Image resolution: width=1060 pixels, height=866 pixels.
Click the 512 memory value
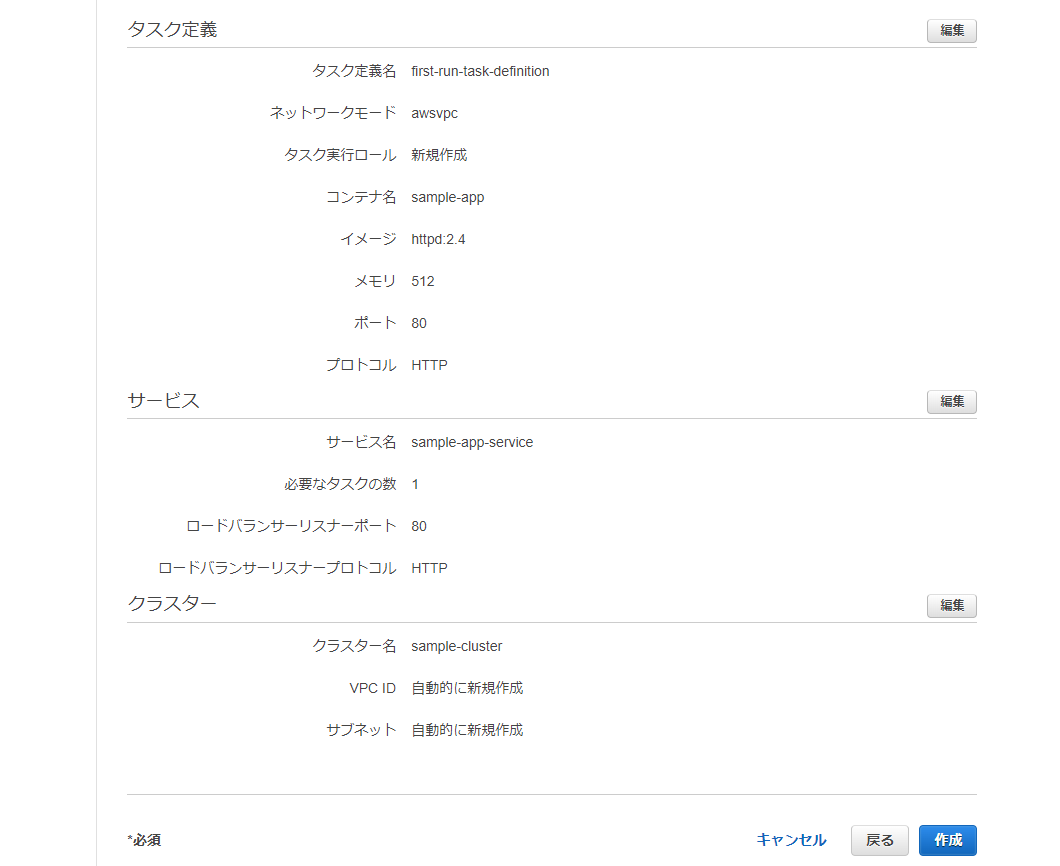423,281
